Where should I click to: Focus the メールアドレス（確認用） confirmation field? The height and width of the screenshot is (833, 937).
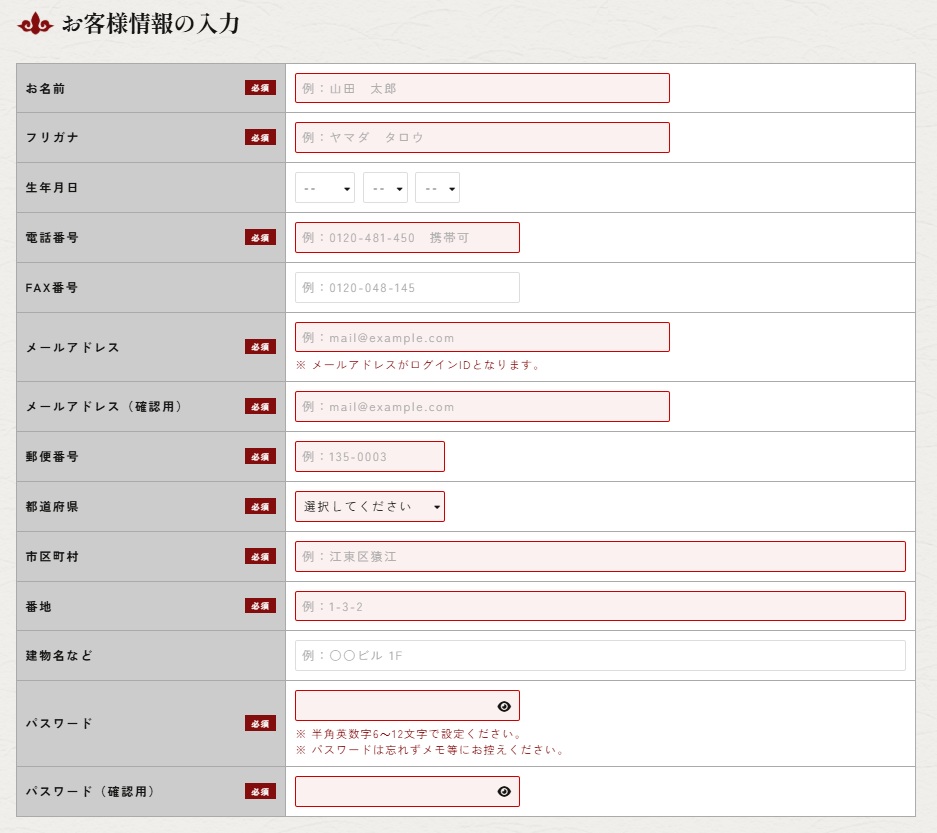point(481,407)
